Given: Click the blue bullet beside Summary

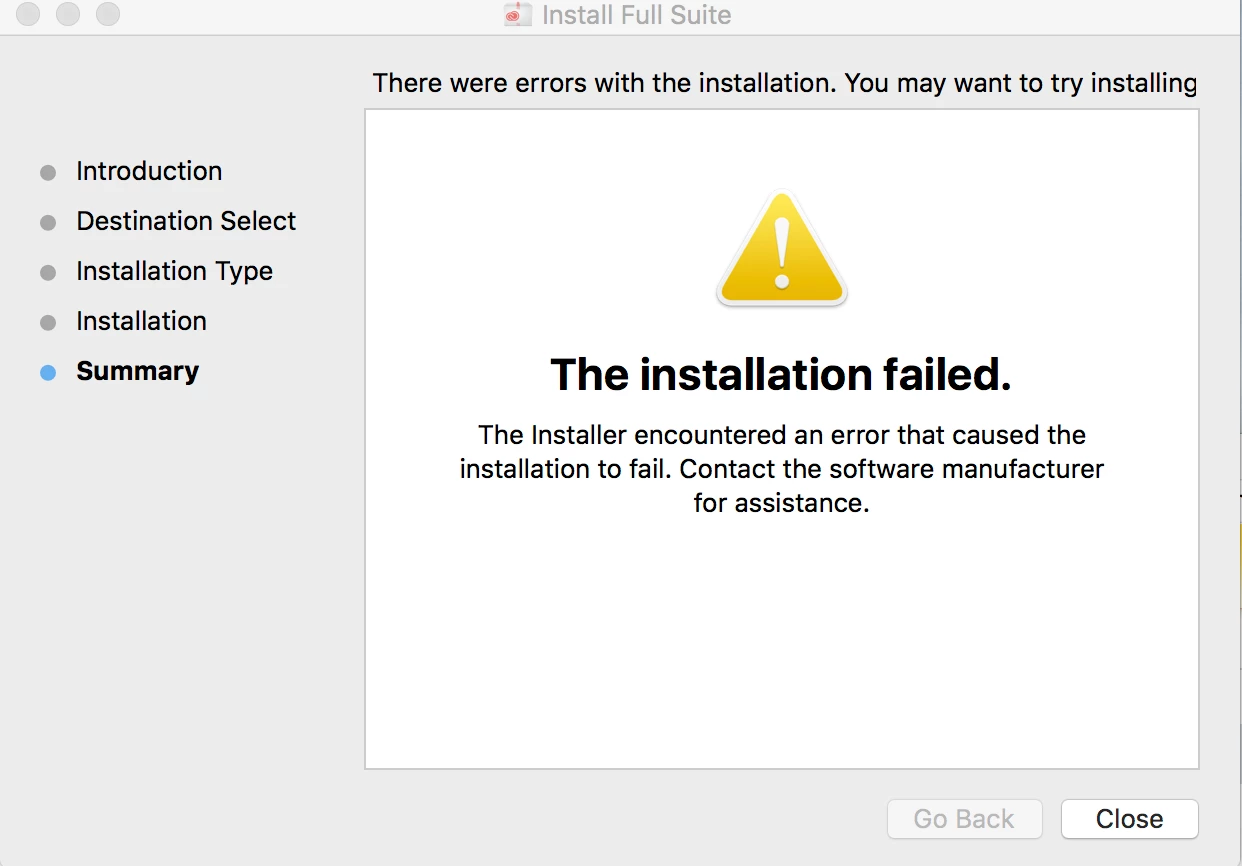Looking at the screenshot, I should [x=48, y=373].
